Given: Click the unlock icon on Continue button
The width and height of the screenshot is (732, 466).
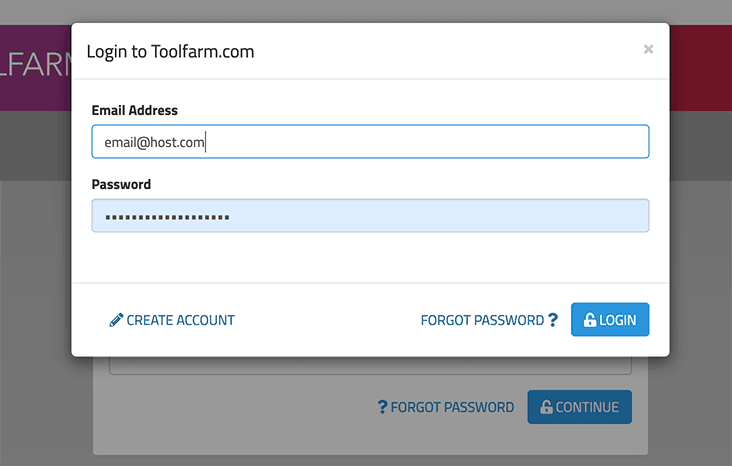Looking at the screenshot, I should (x=546, y=407).
